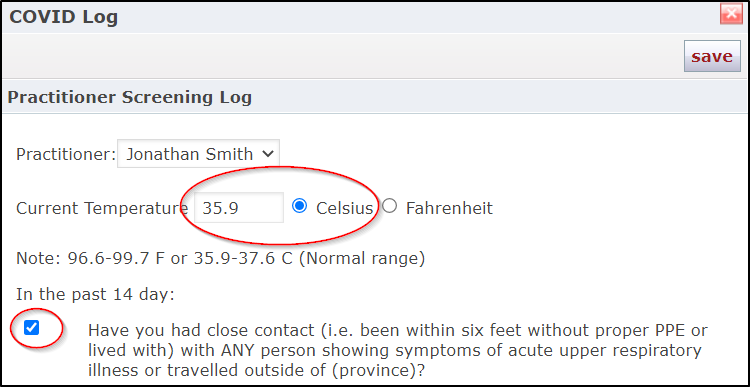Select the Celsius radio button

tap(299, 207)
